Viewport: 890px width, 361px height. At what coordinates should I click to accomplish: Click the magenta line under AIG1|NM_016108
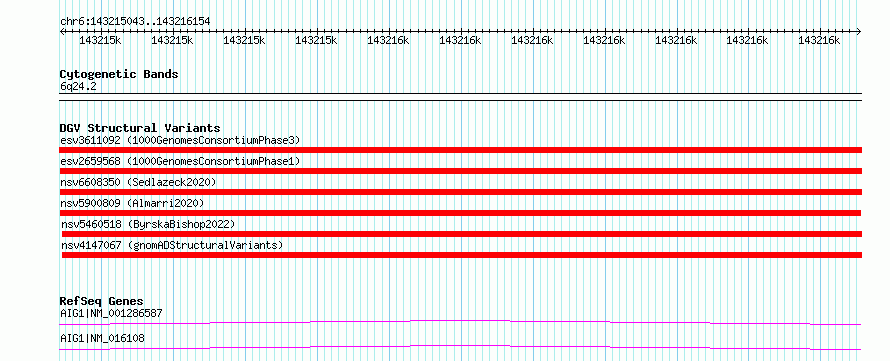(460, 347)
